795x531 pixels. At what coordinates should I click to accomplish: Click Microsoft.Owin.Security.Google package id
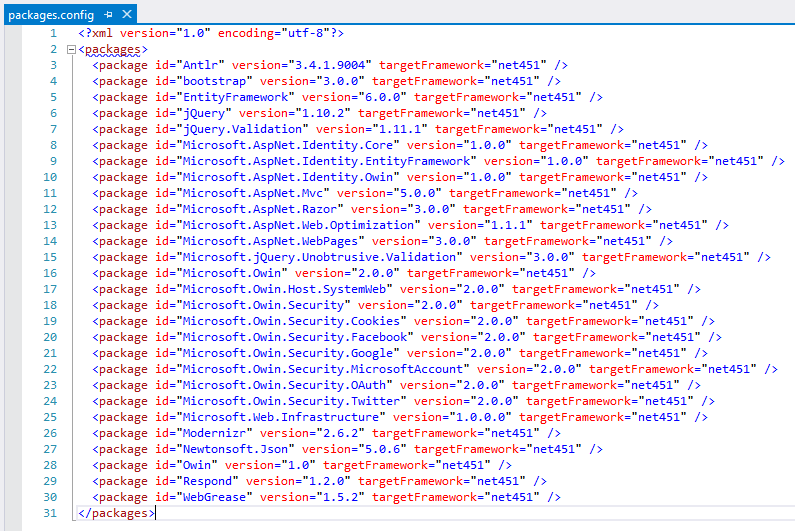tap(287, 353)
